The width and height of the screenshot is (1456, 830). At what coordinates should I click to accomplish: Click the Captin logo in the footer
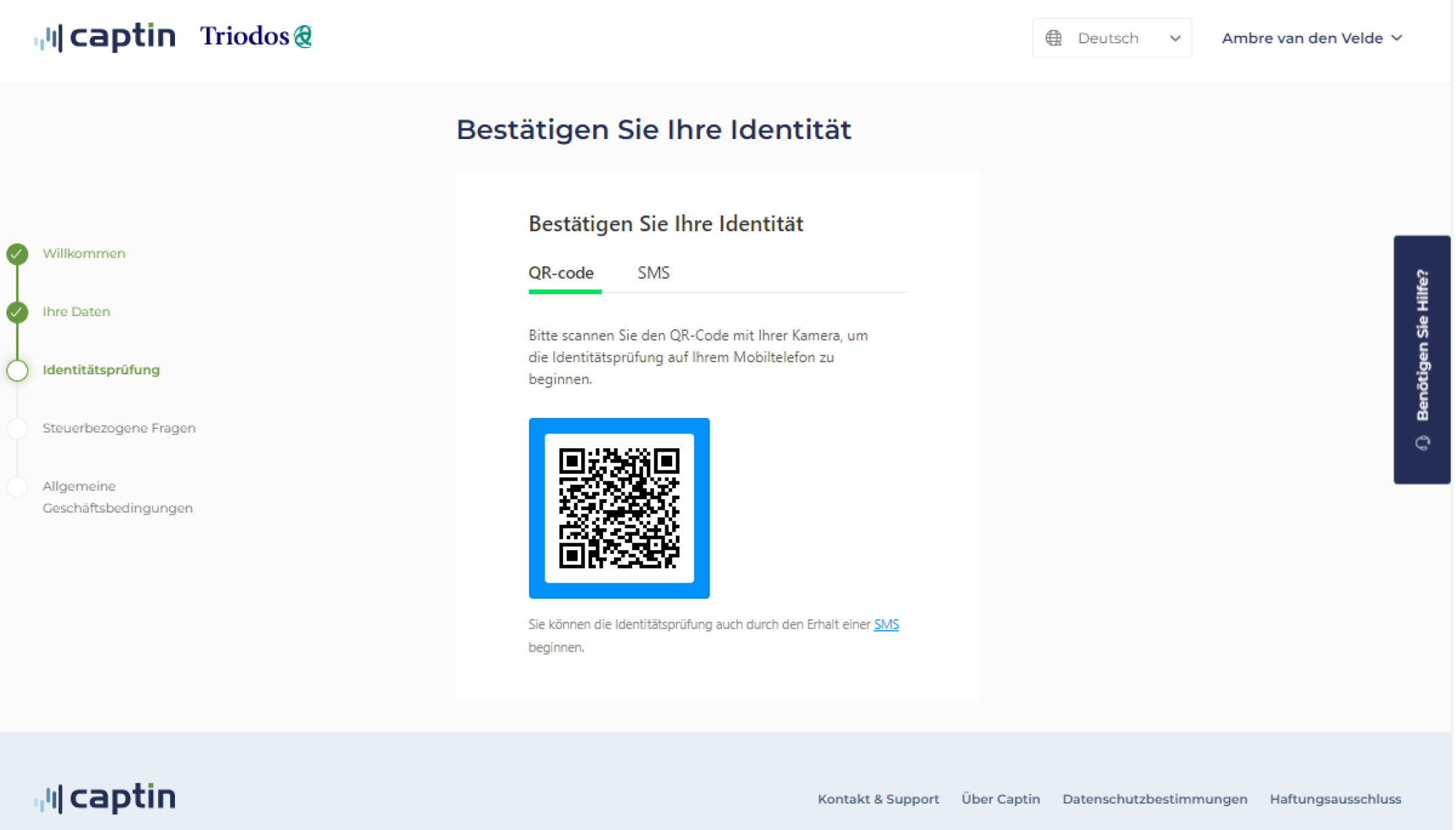105,798
